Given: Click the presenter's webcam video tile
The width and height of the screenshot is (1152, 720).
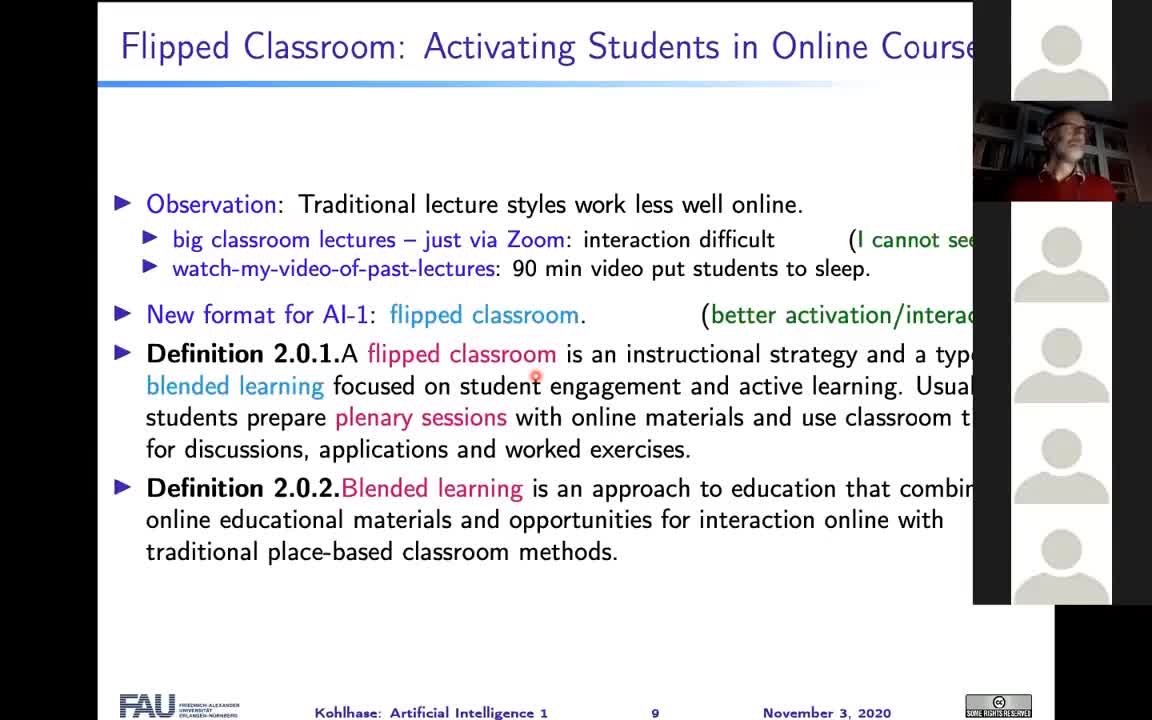Looking at the screenshot, I should click(x=1061, y=152).
